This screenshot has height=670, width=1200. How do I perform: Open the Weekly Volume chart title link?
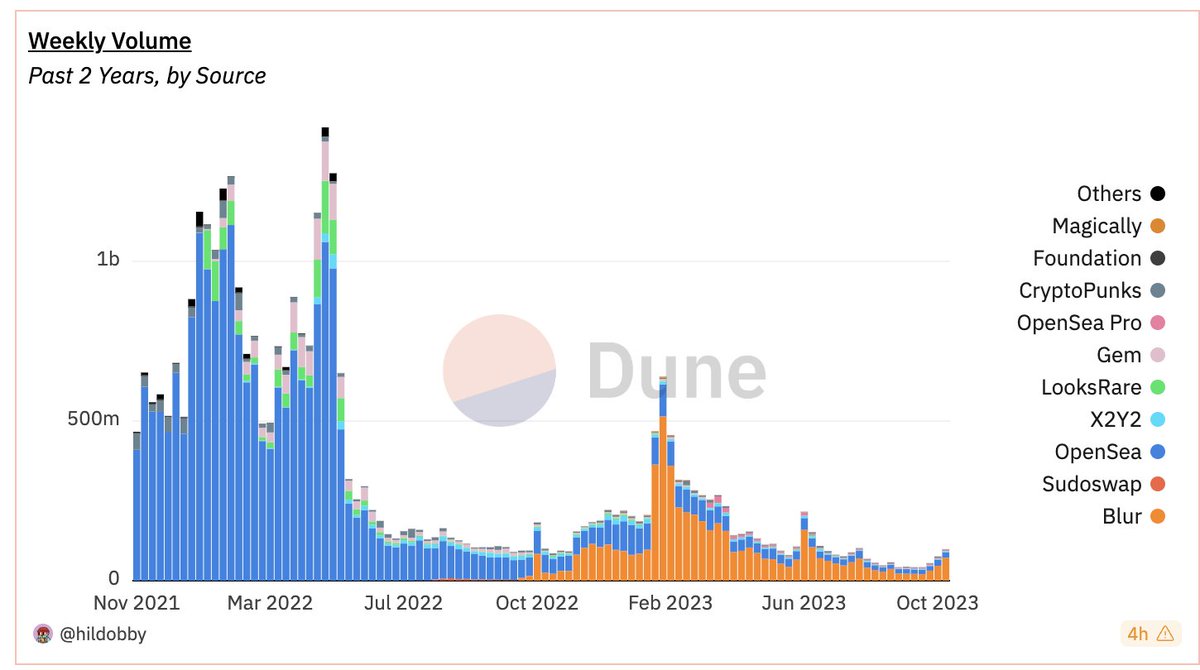pos(109,41)
